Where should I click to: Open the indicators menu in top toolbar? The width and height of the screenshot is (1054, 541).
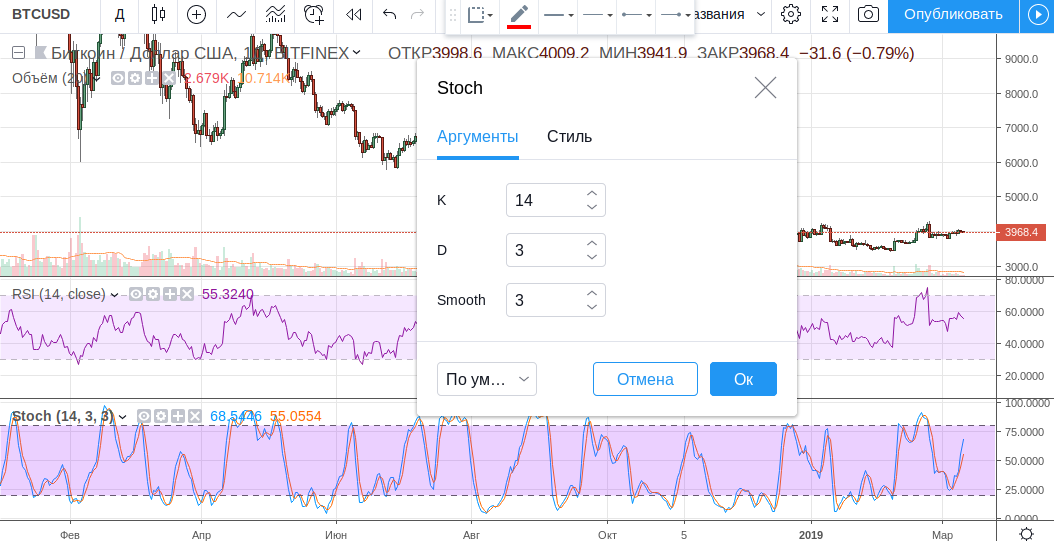pos(236,14)
